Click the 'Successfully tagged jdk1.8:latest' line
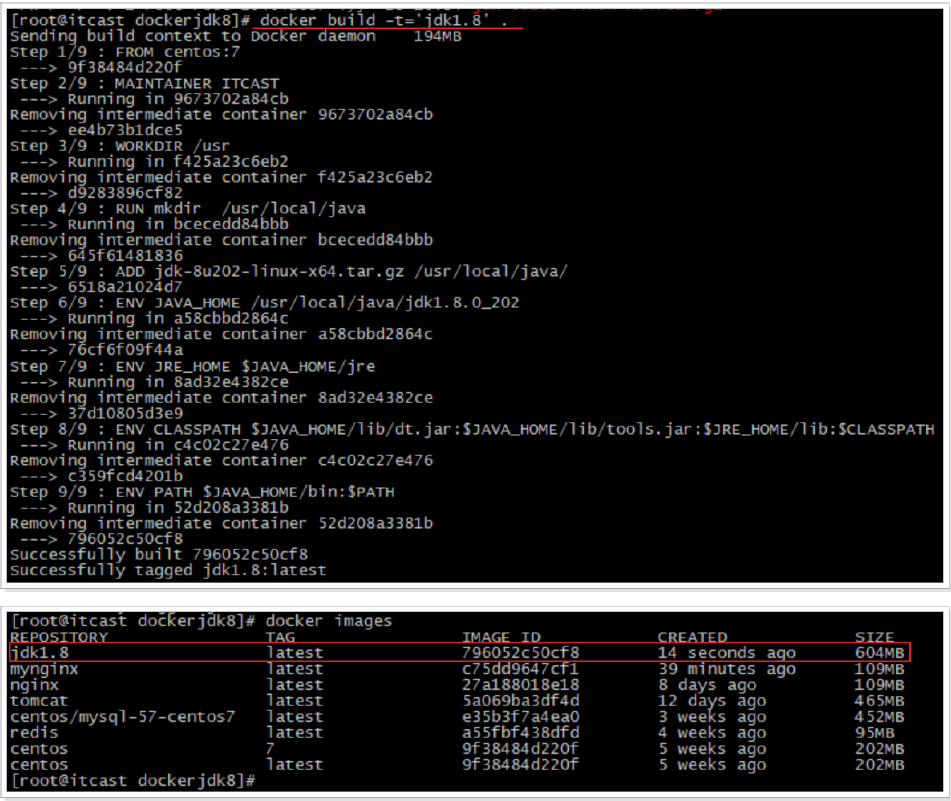Image resolution: width=951 pixels, height=801 pixels. click(x=168, y=570)
